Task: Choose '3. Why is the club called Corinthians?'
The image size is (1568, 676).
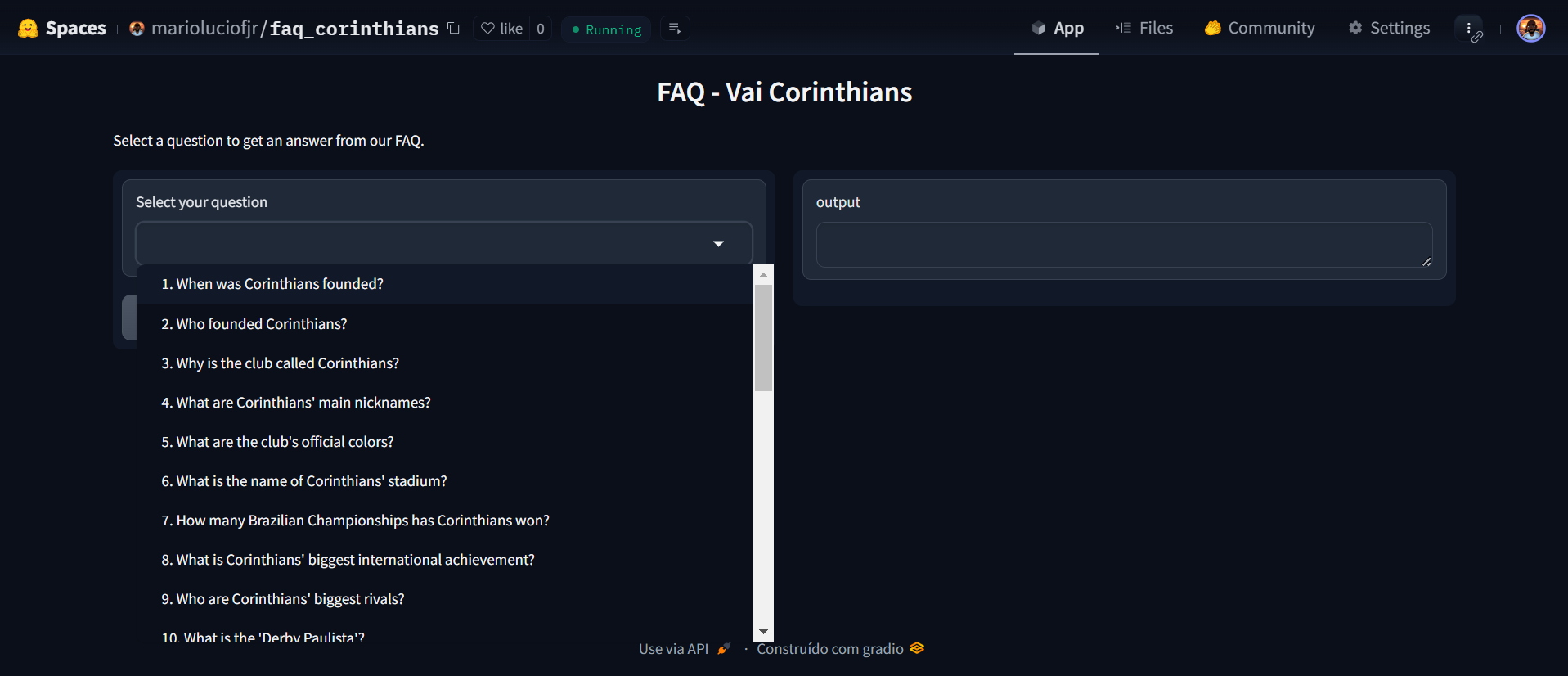Action: tap(444, 363)
